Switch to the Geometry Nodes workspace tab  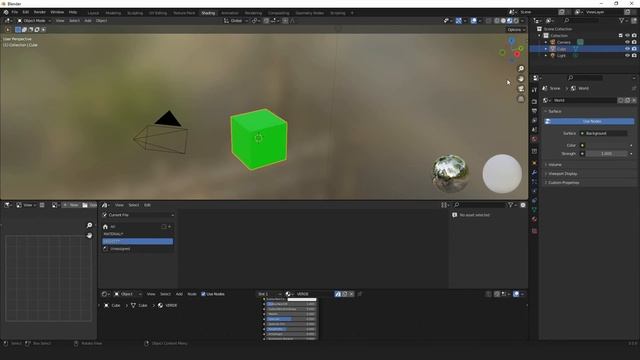(309, 13)
